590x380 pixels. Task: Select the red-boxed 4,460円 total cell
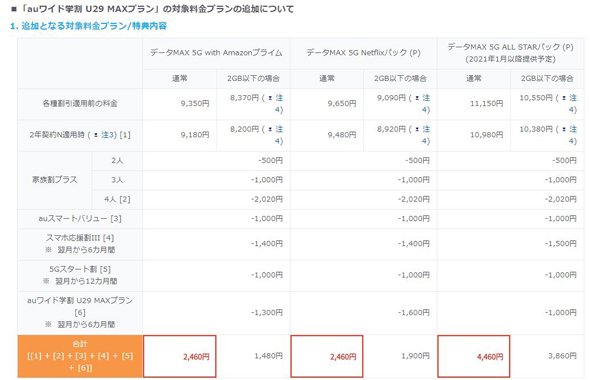(474, 356)
